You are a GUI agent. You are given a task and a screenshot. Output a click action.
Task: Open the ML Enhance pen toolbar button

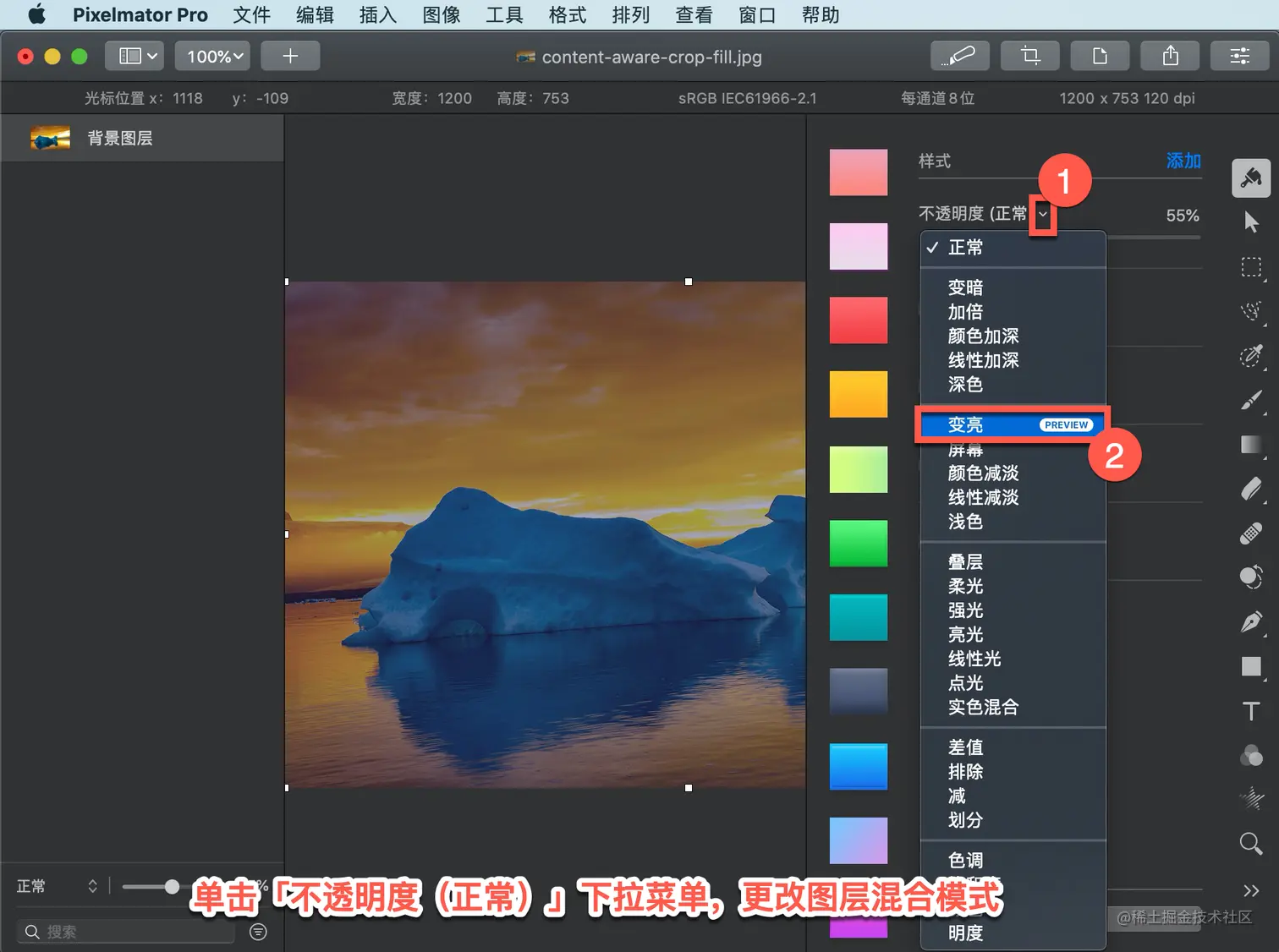[x=959, y=56]
